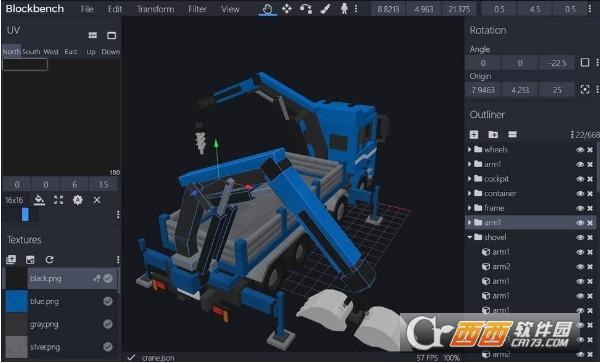Toggle the Outliner options bars icon
The image size is (600, 363).
point(512,134)
